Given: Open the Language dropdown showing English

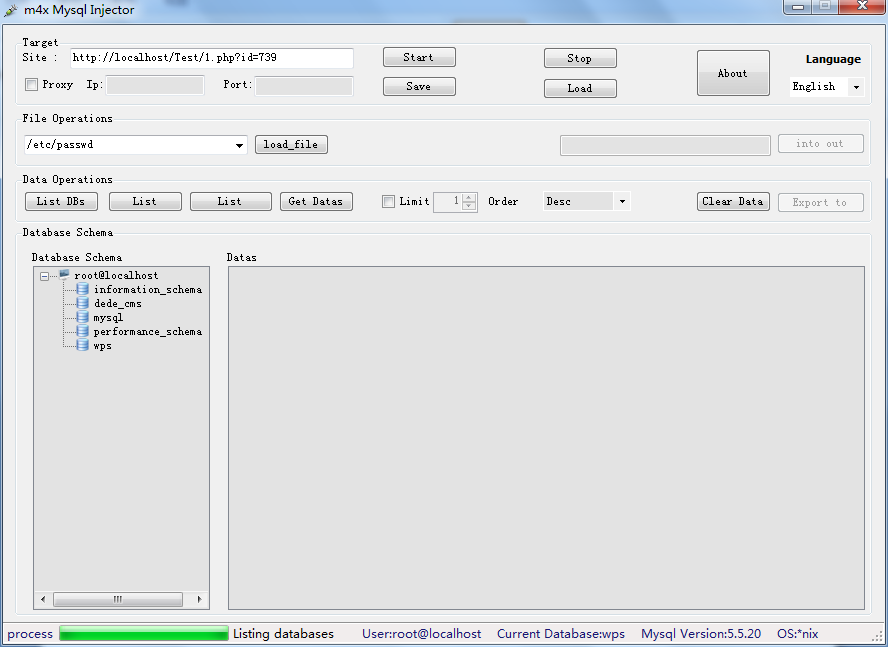Looking at the screenshot, I should pyautogui.click(x=827, y=87).
